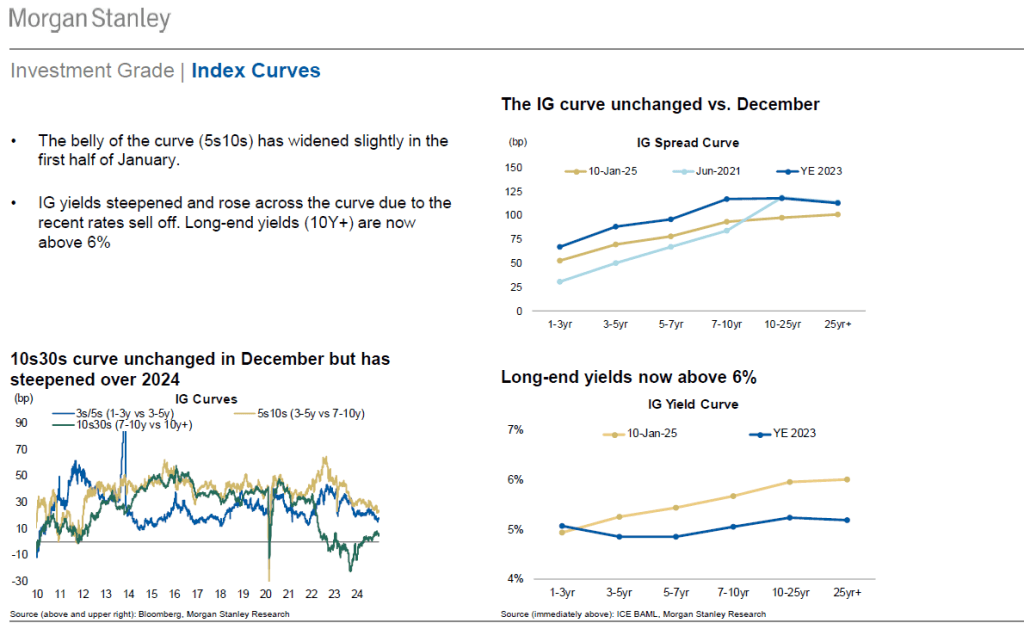The width and height of the screenshot is (1024, 623).
Task: Click the 25yr+ point on the 10-Jan-25 yield line
Action: click(x=847, y=479)
